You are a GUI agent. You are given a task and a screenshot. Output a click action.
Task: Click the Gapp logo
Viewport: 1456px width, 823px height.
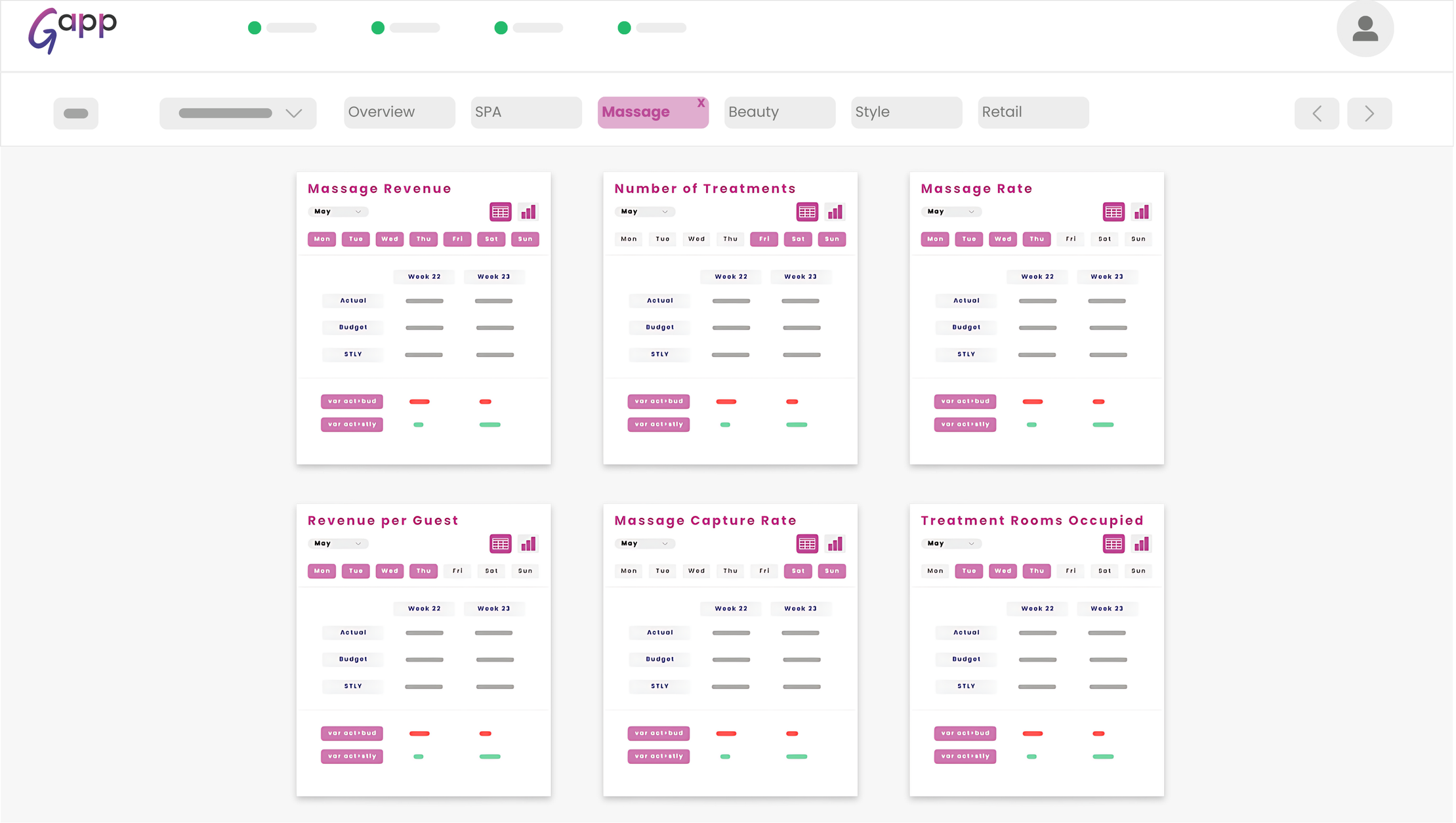coord(72,30)
